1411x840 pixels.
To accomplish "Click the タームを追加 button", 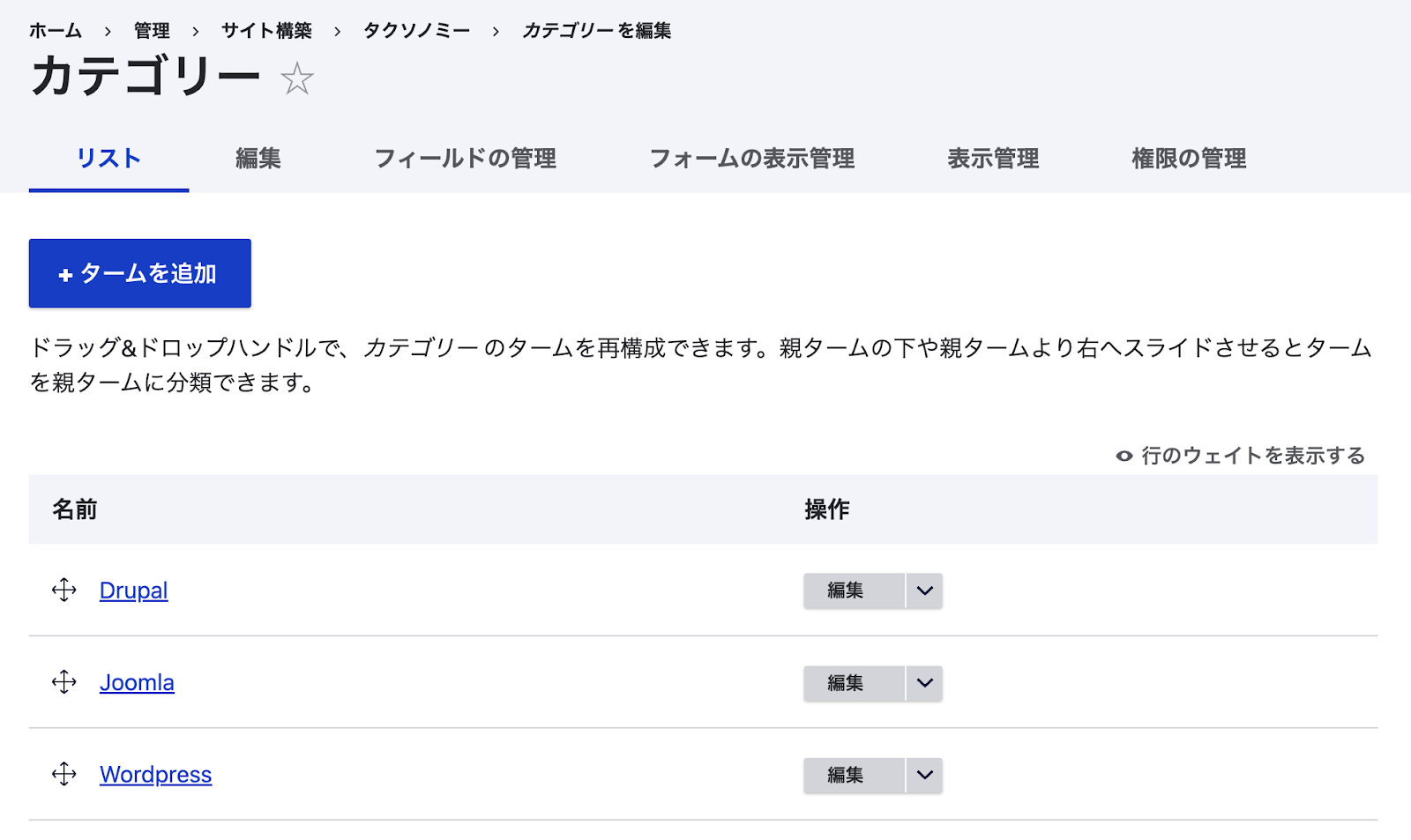I will pos(139,273).
